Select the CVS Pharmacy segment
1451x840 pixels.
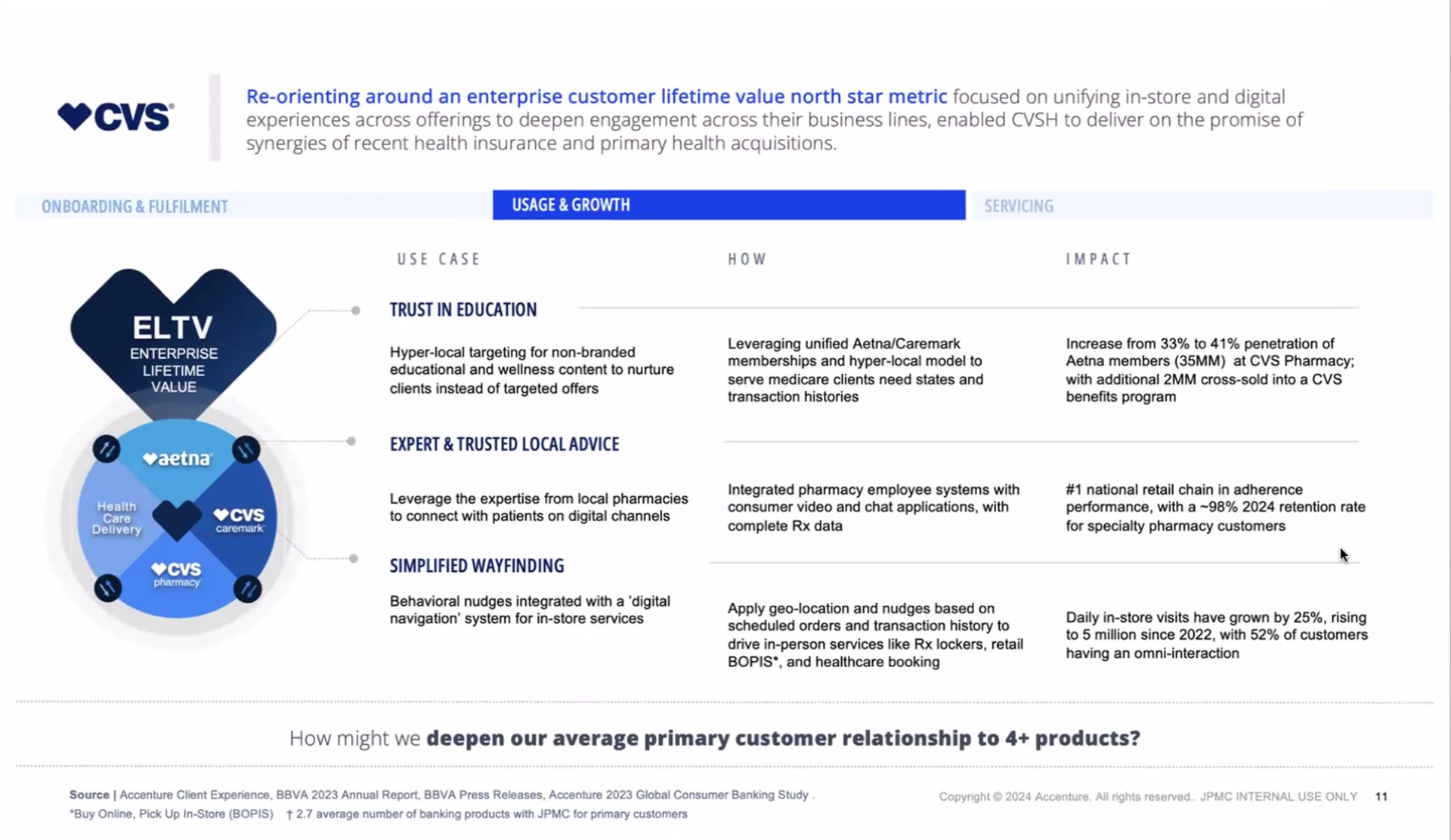click(x=176, y=574)
